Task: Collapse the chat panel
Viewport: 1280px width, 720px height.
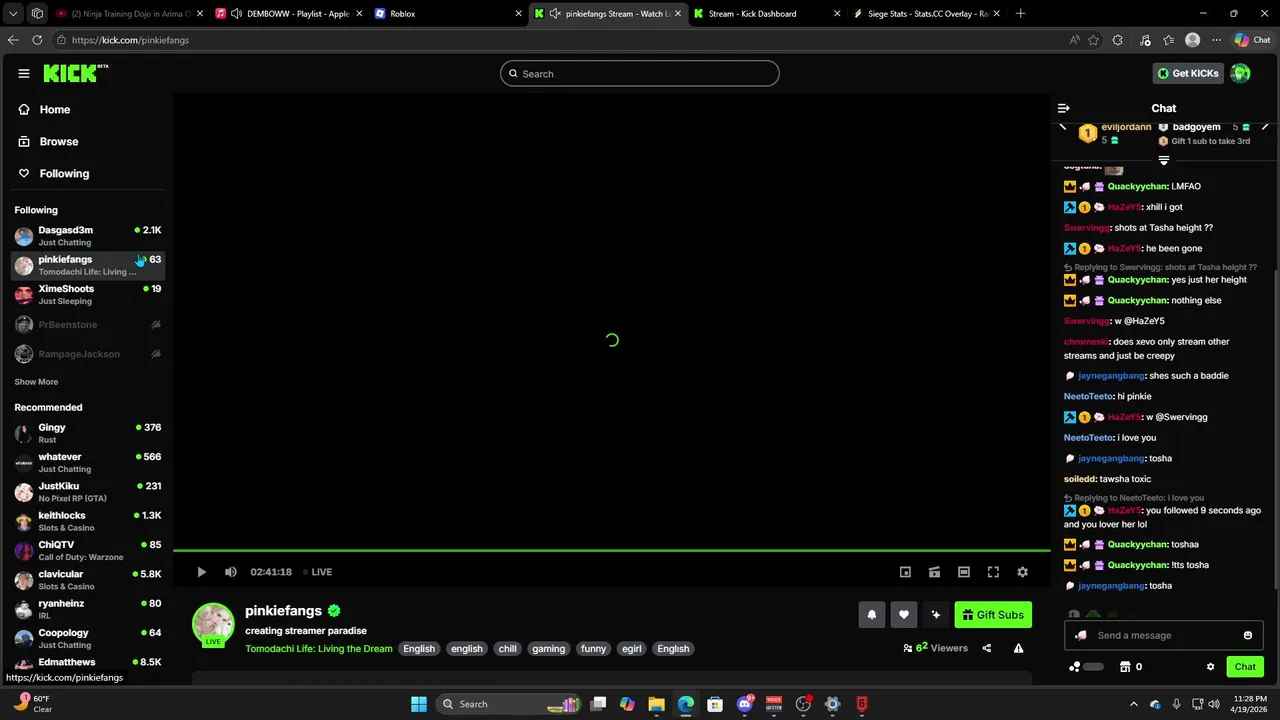Action: [x=1064, y=108]
